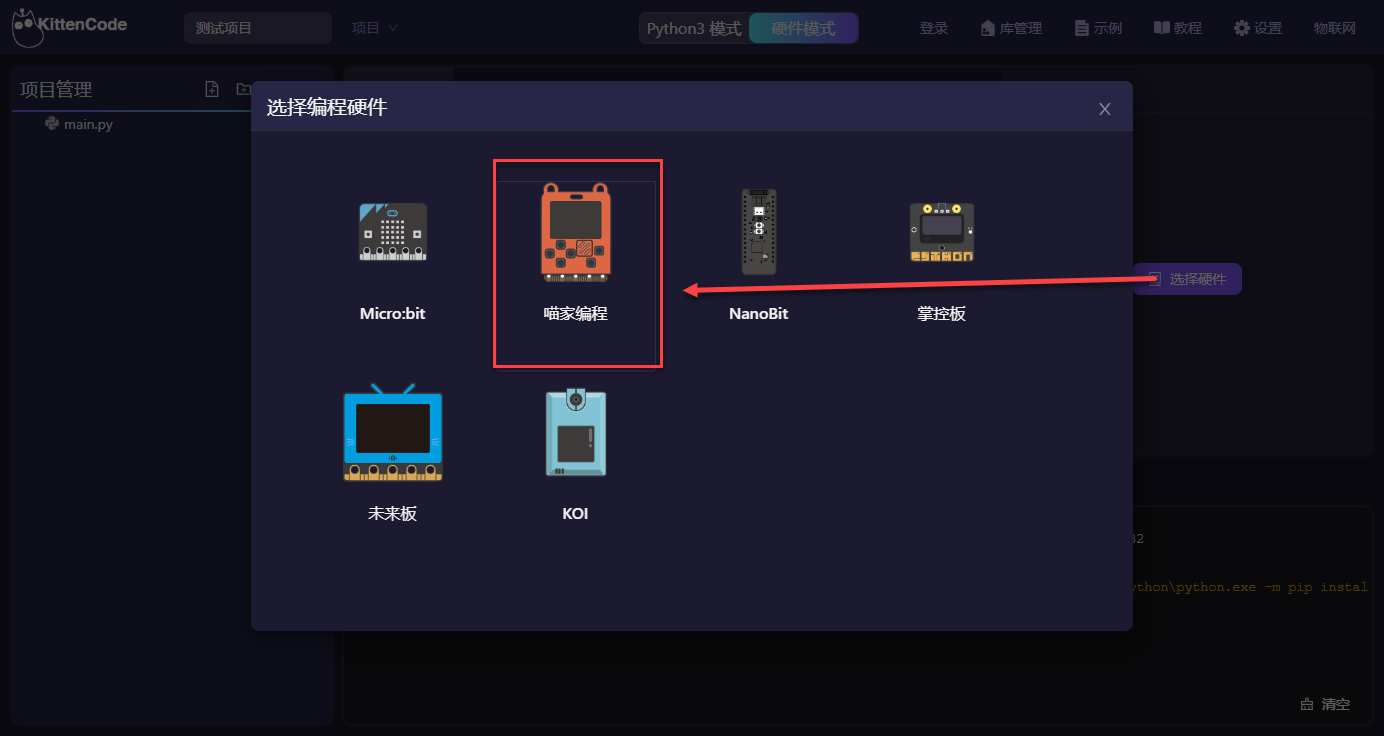Select the 掌控板 board icon
The width and height of the screenshot is (1384, 736).
[x=941, y=232]
